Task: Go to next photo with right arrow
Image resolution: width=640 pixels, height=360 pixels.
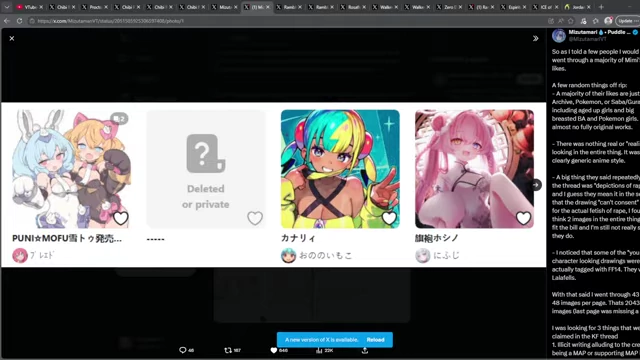Action: tap(536, 185)
